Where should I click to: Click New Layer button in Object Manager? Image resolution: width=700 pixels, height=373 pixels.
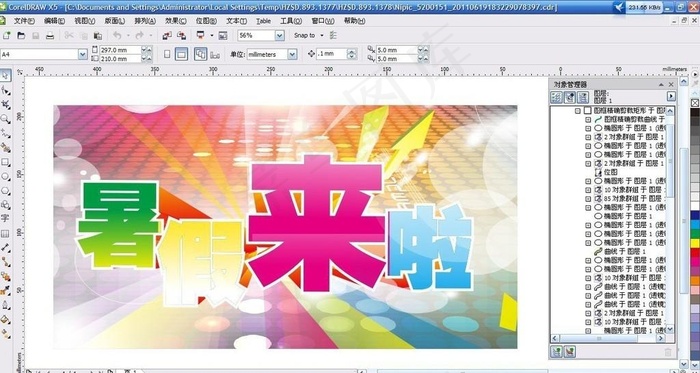pos(556,352)
